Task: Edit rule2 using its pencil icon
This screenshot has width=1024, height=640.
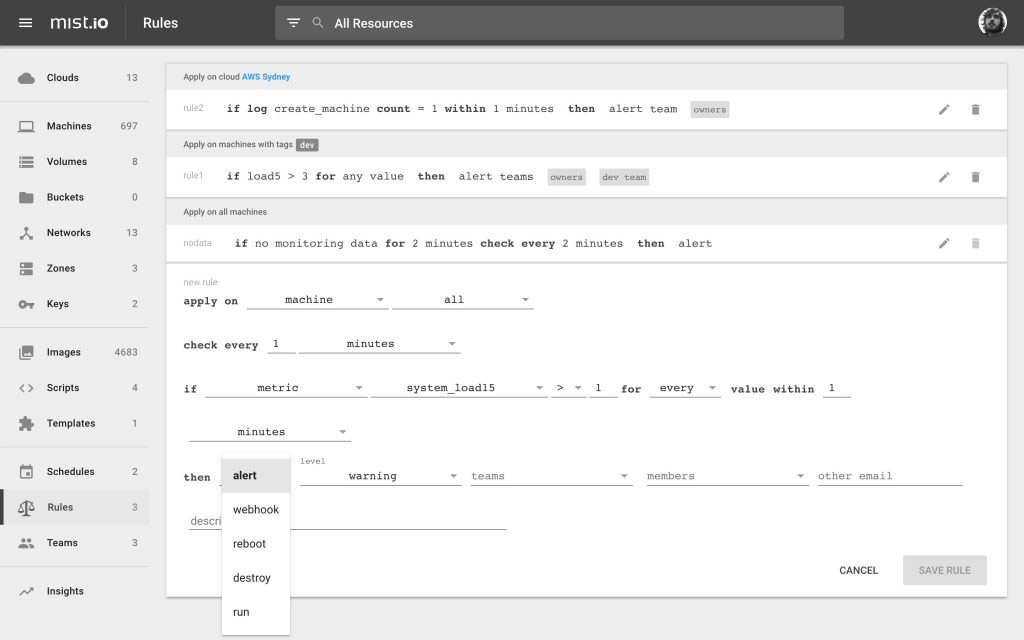Action: click(944, 109)
